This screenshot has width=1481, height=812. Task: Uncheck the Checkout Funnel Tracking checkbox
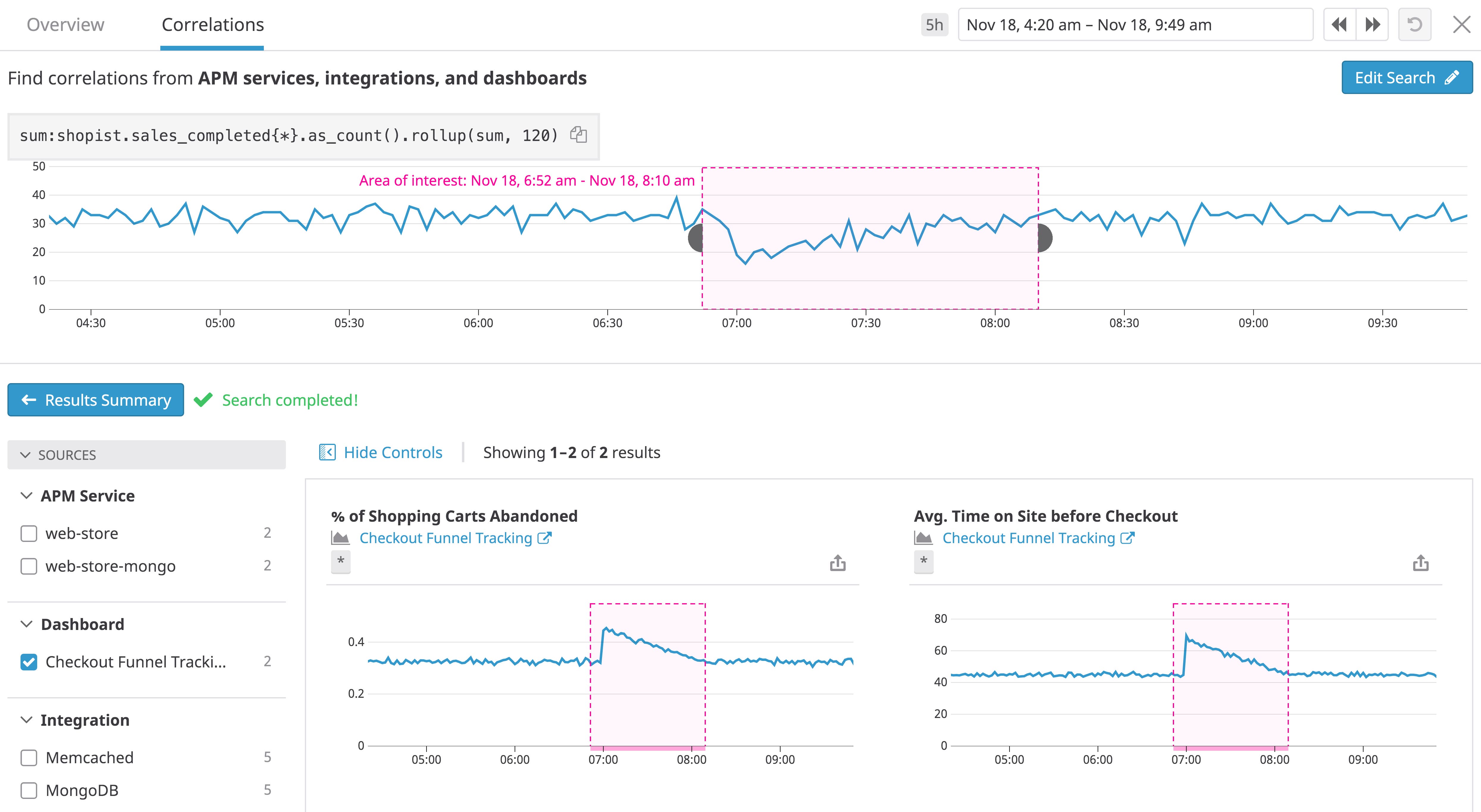point(29,662)
